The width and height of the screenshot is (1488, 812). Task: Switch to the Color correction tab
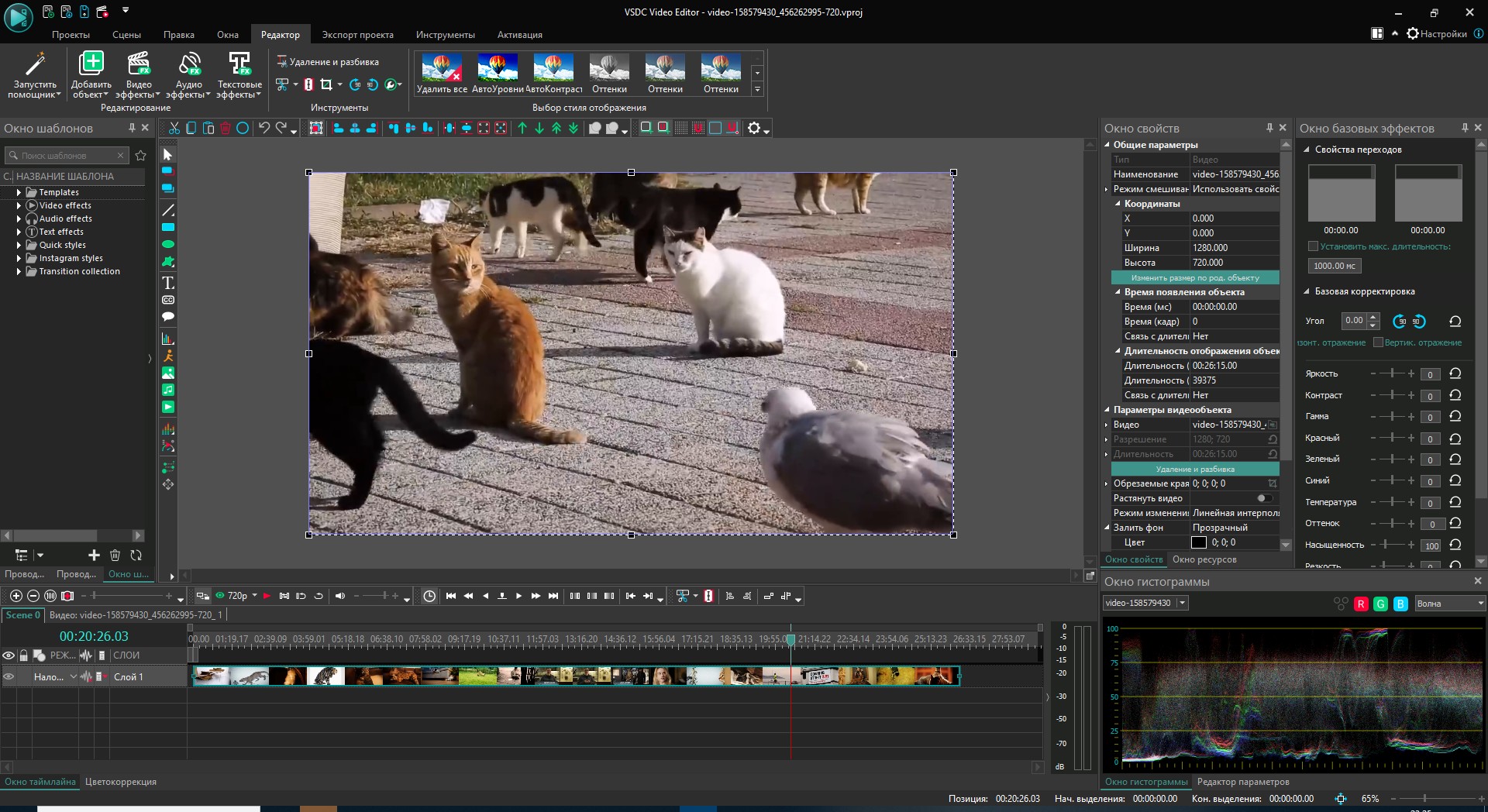120,782
